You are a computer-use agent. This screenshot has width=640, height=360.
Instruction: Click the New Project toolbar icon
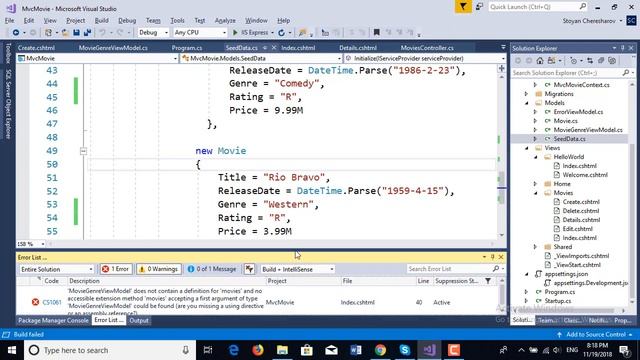click(49, 32)
